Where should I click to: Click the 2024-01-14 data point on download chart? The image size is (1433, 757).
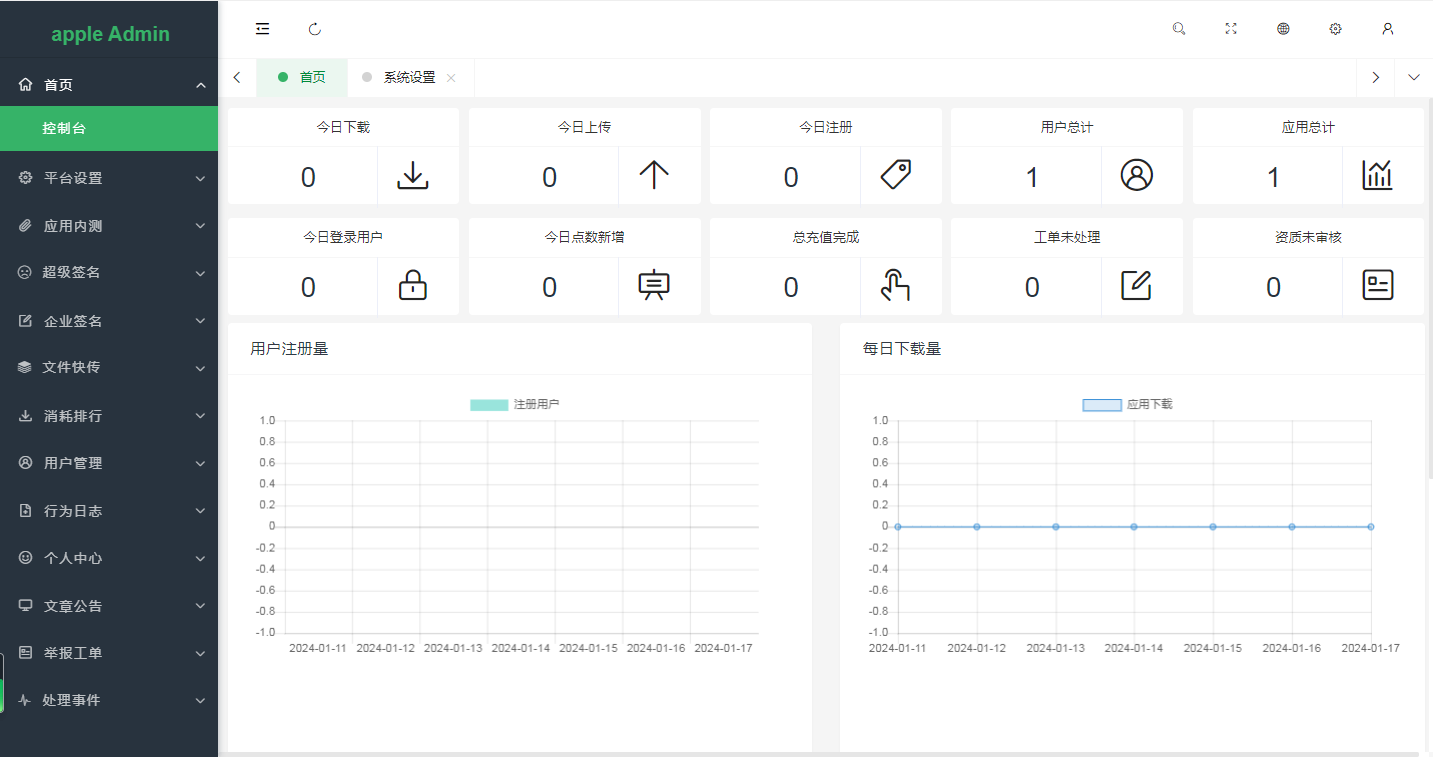(x=1134, y=526)
